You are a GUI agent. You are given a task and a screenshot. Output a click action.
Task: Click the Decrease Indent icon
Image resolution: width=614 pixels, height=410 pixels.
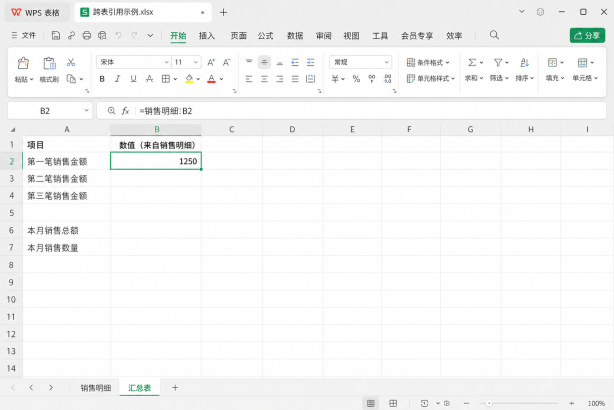tap(295, 62)
